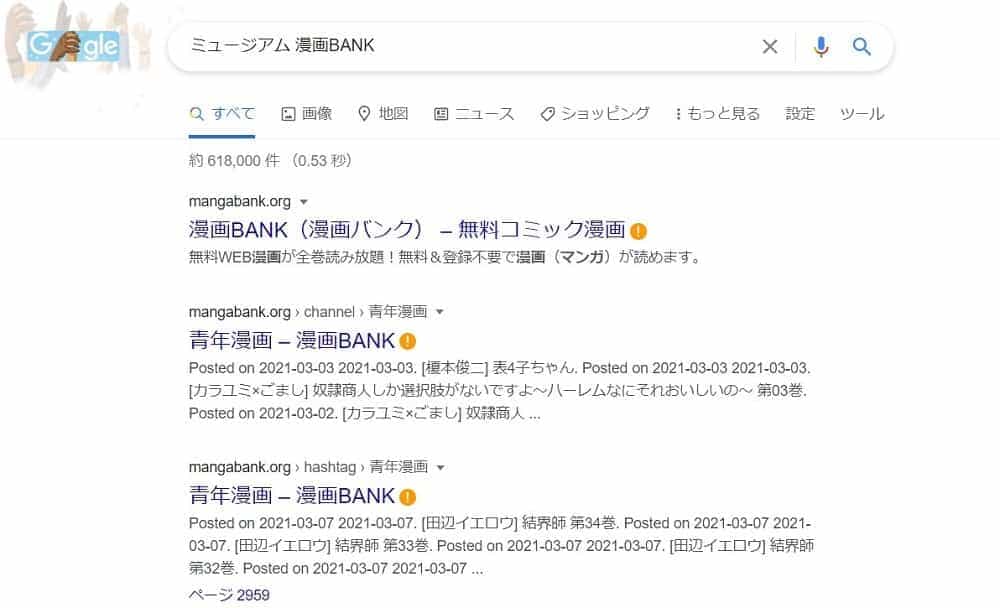Viewport: 1000px width, 608px height.
Task: Expand dropdown arrow next to channel › 青年漫画
Action: coord(439,313)
